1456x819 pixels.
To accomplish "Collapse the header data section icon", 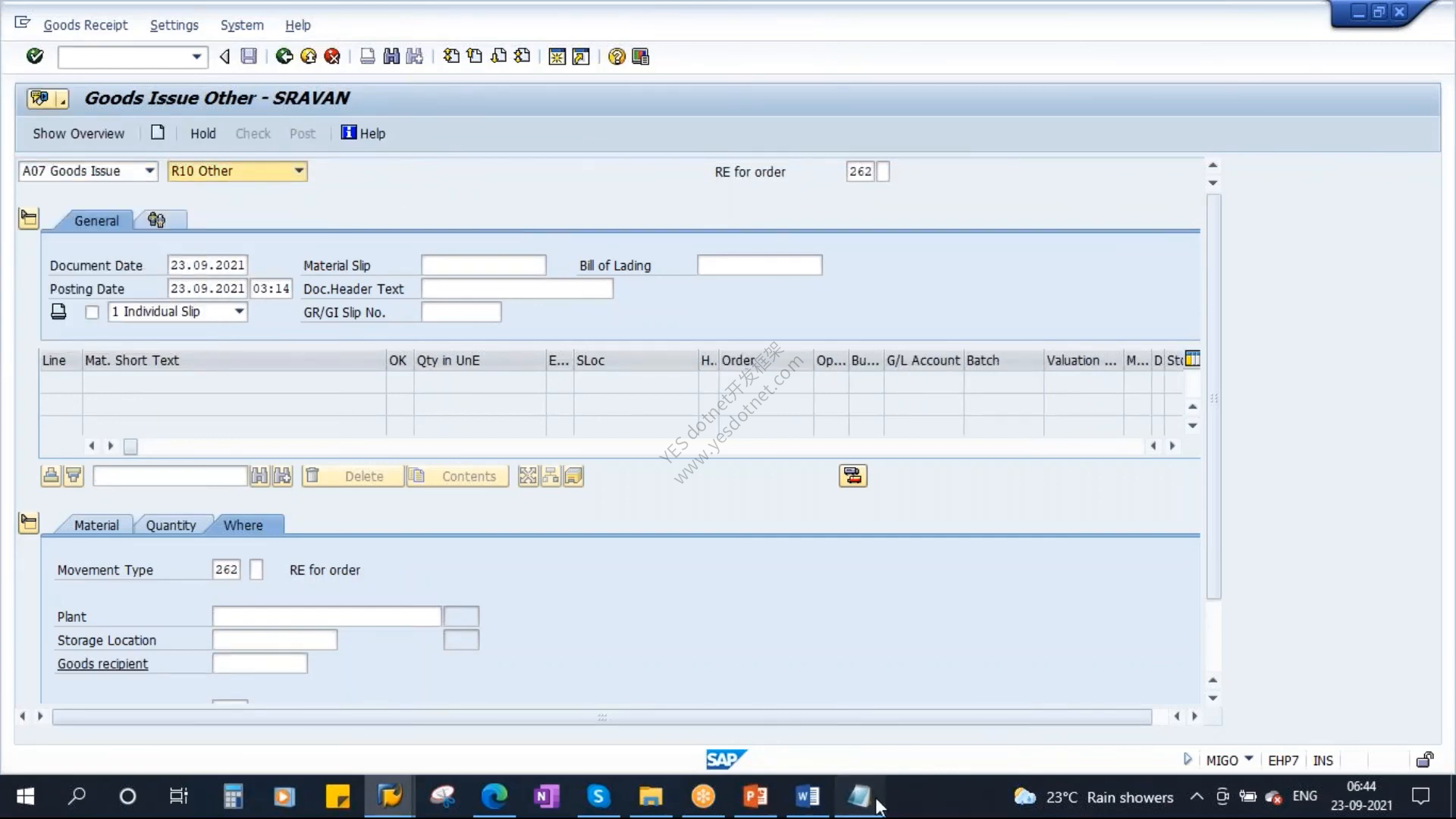I will point(29,219).
